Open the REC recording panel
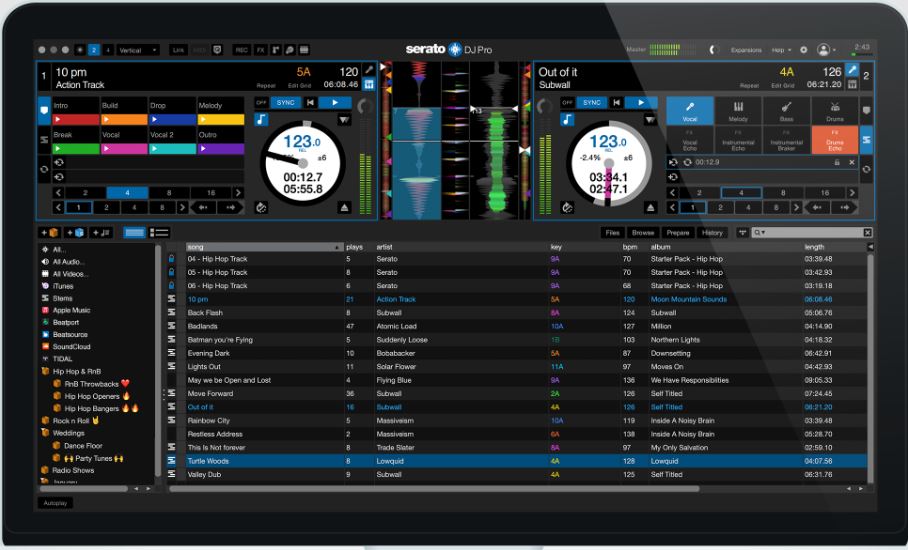The image size is (908, 550). (241, 50)
